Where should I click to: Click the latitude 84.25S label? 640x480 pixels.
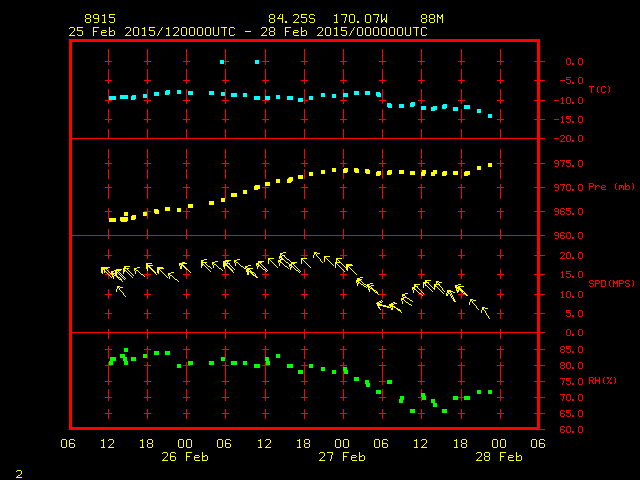[292, 19]
